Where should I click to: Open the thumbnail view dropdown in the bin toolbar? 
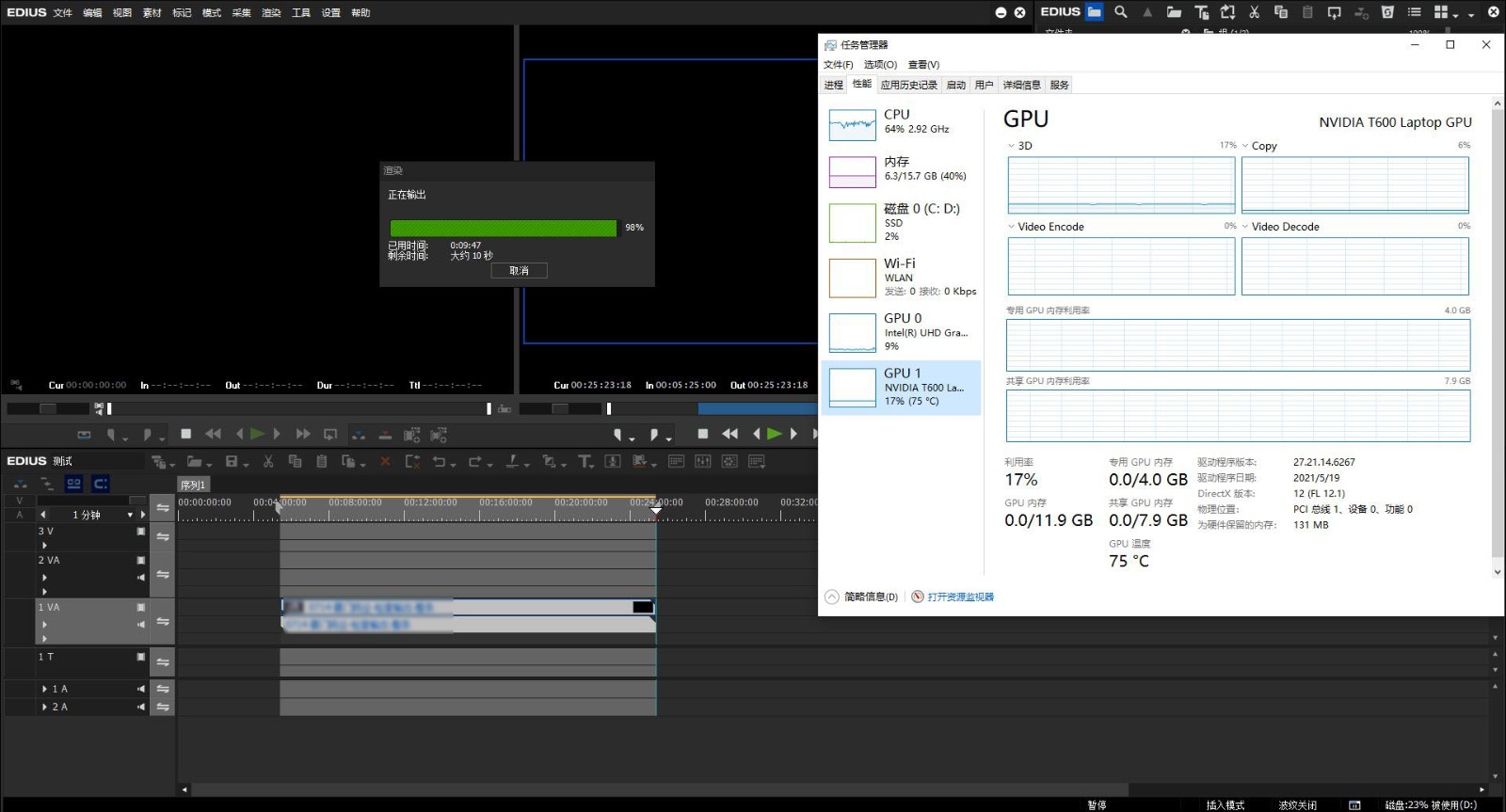[x=1456, y=14]
